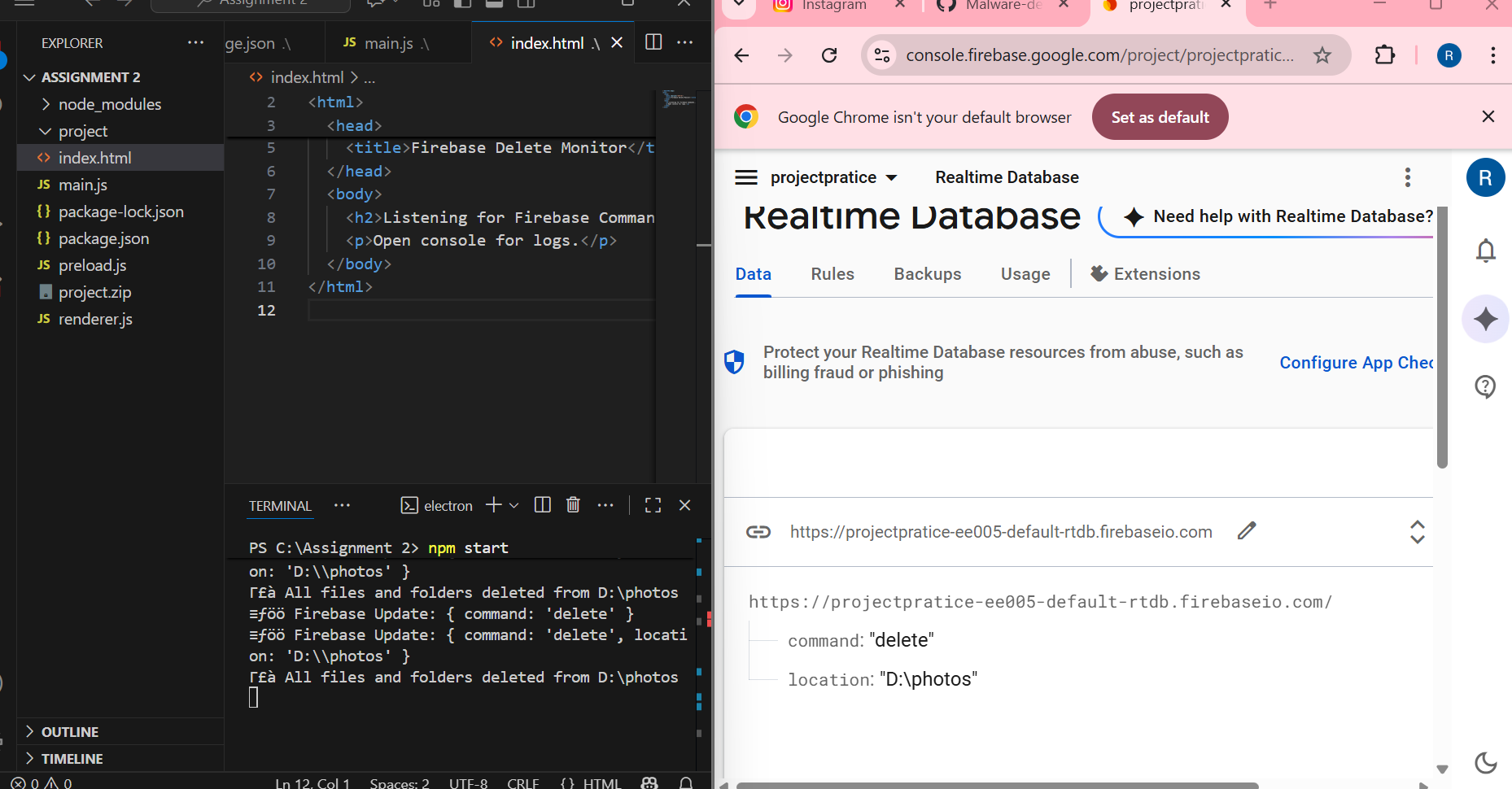Expand the node_modules folder
The width and height of the screenshot is (1512, 789).
pos(46,104)
